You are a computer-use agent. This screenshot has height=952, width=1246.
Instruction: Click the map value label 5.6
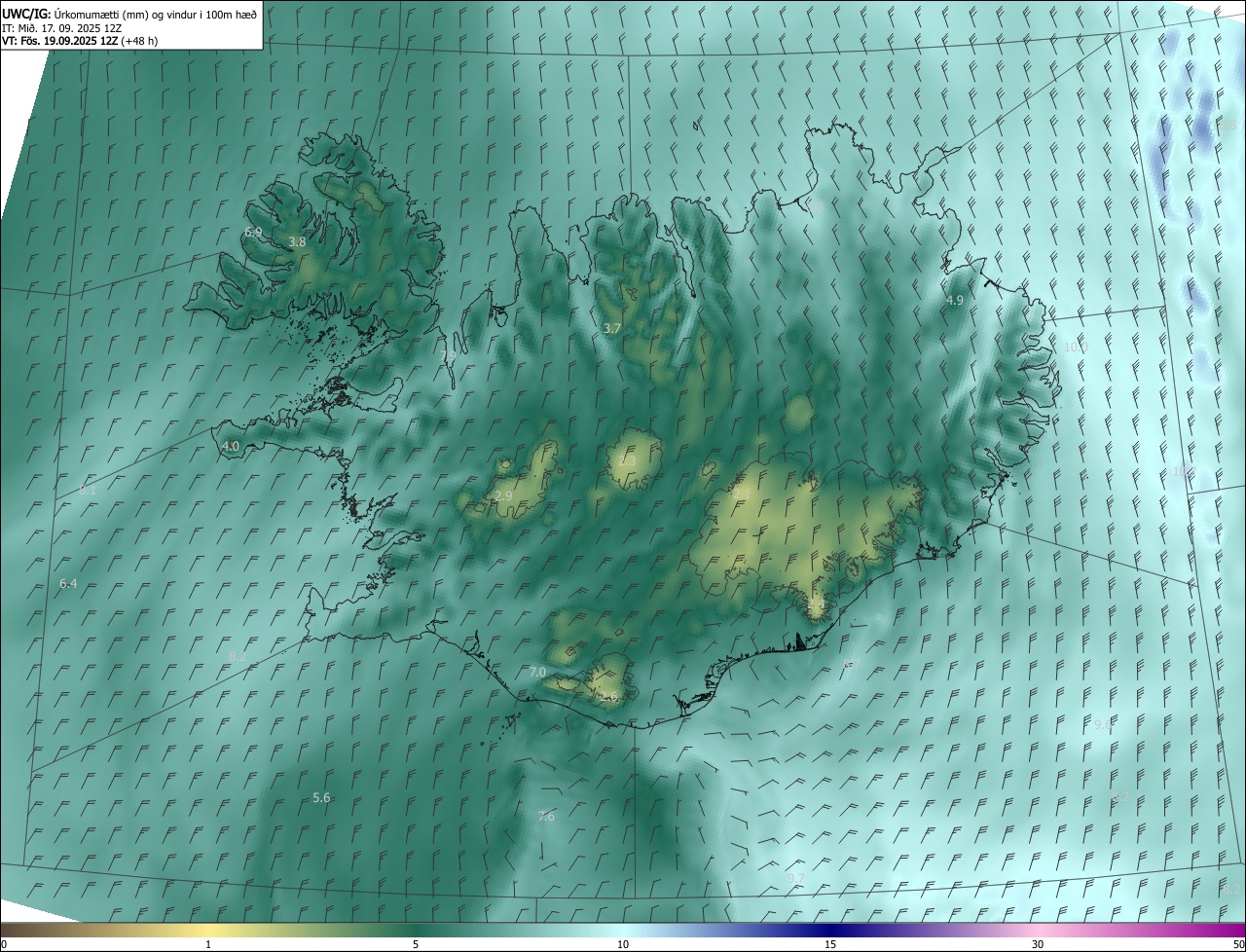(x=321, y=797)
